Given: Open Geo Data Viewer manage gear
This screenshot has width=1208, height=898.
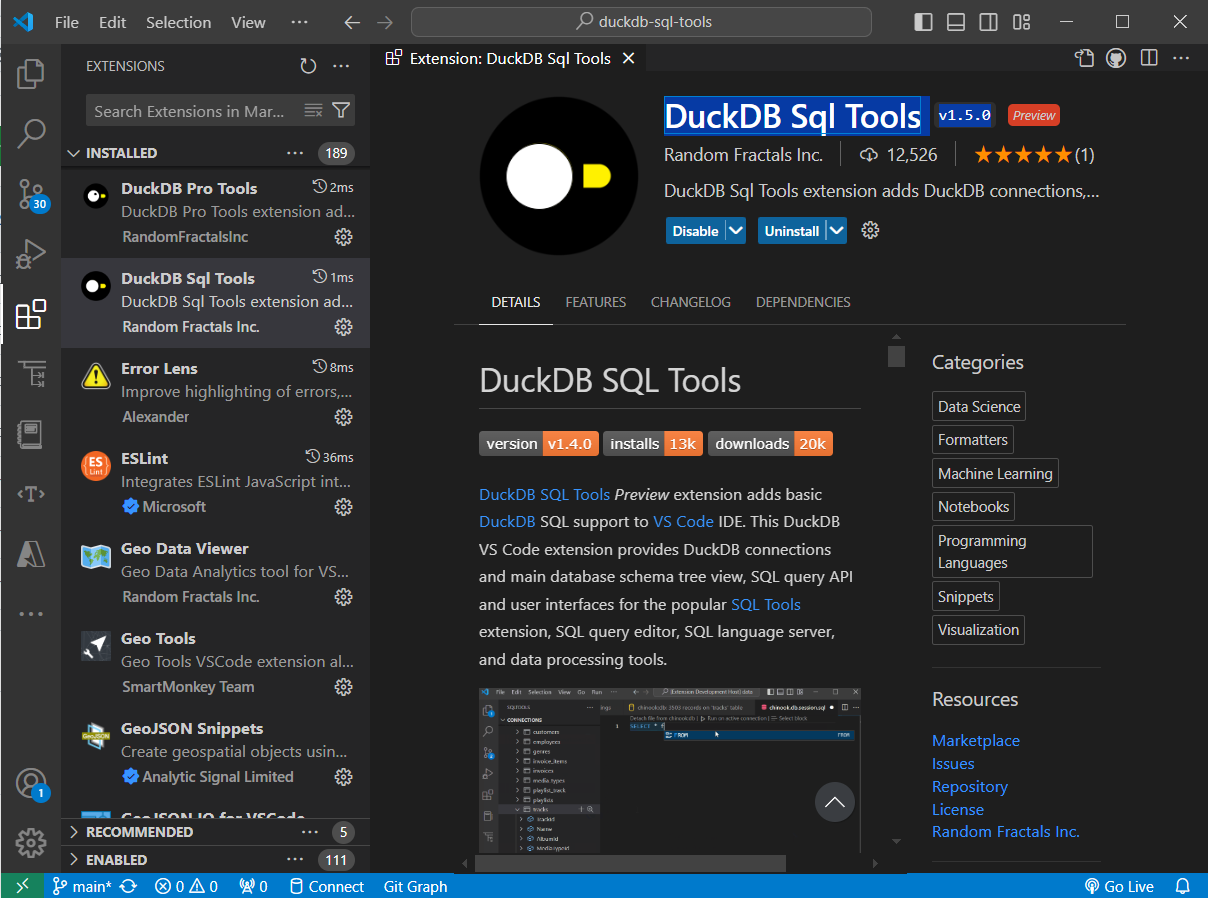Looking at the screenshot, I should pyautogui.click(x=343, y=597).
